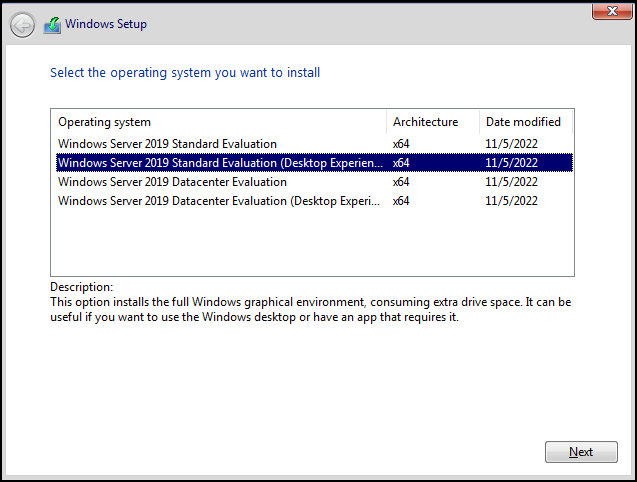Click 11/5/2022 in Datacenter Desktop Experience row
The height and width of the screenshot is (482, 637).
511,201
